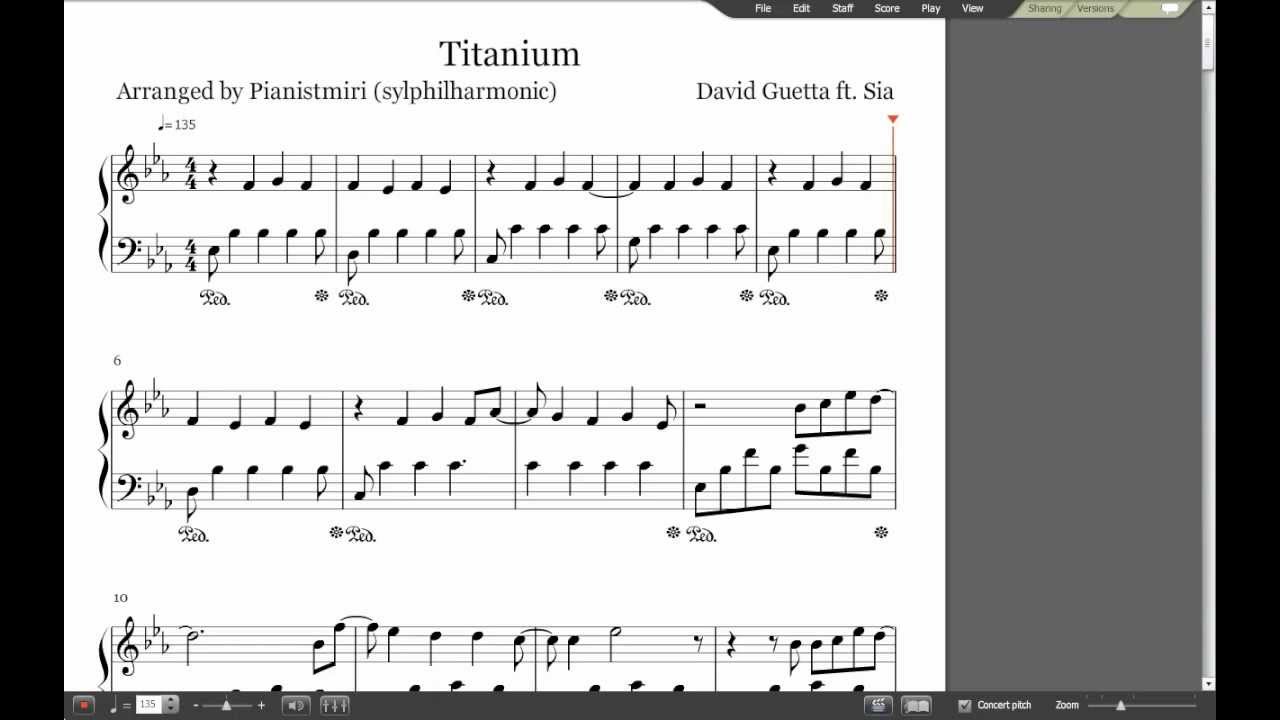The height and width of the screenshot is (720, 1280).
Task: Open the mixer sliders icon
Action: pyautogui.click(x=334, y=705)
